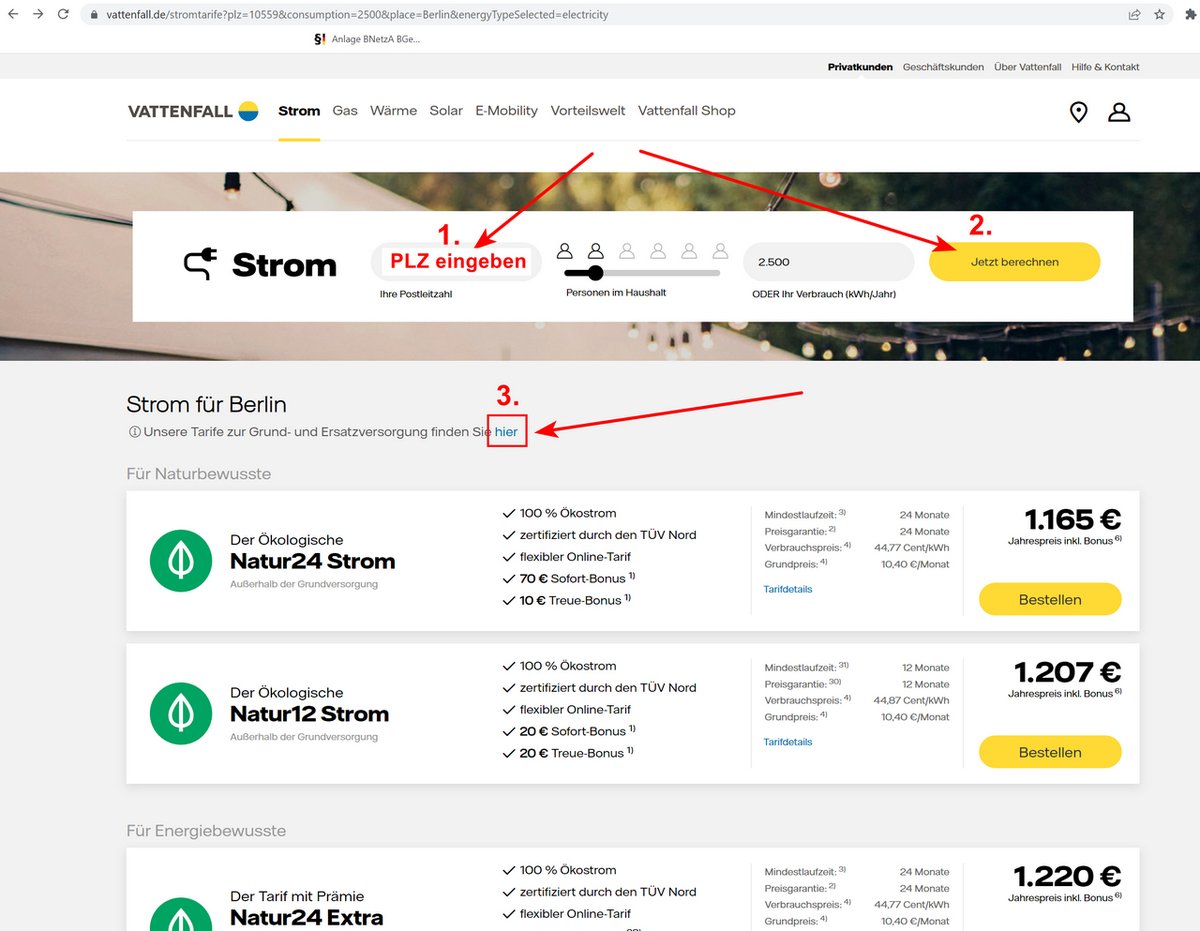The image size is (1200, 931).
Task: Open Hilfe & Kontakt link
Action: pyautogui.click(x=1106, y=67)
